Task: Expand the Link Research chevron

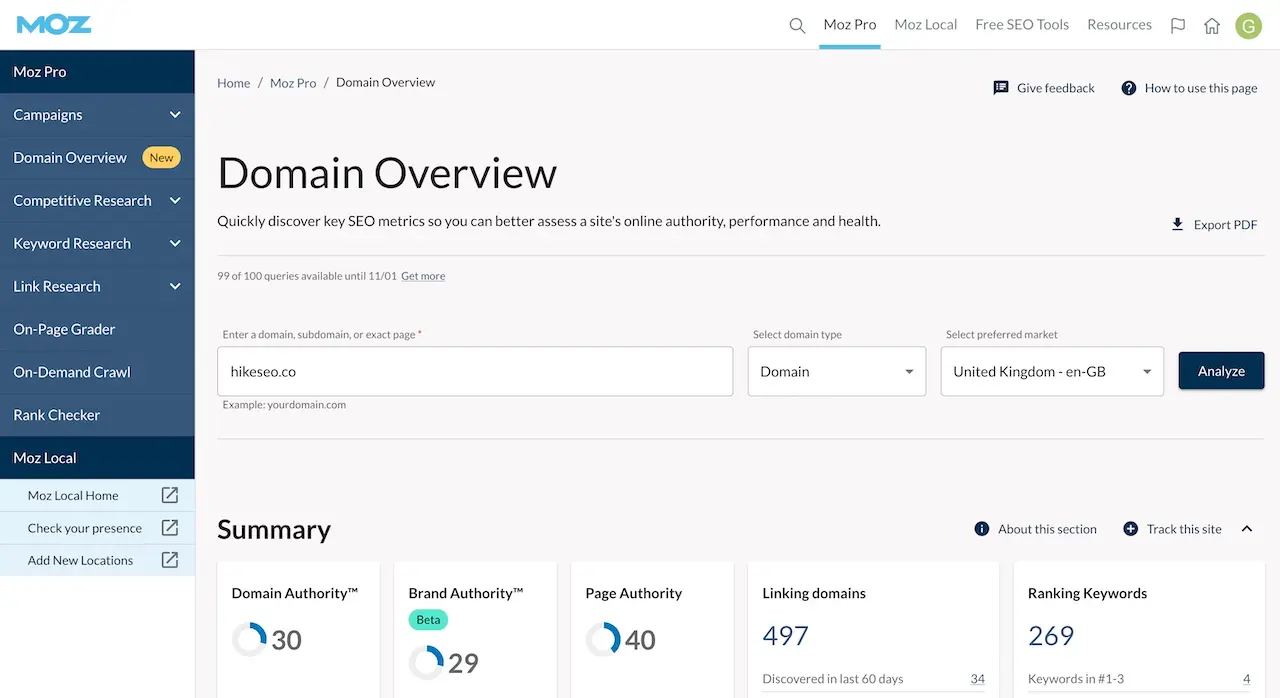Action: pyautogui.click(x=175, y=287)
